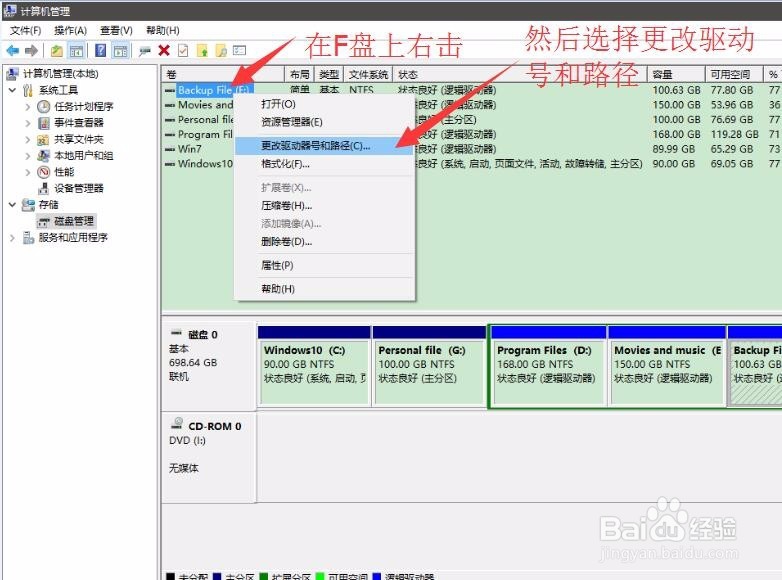This screenshot has width=782, height=580.
Task: Click the 本地用户和组 icon
Action: [x=44, y=156]
